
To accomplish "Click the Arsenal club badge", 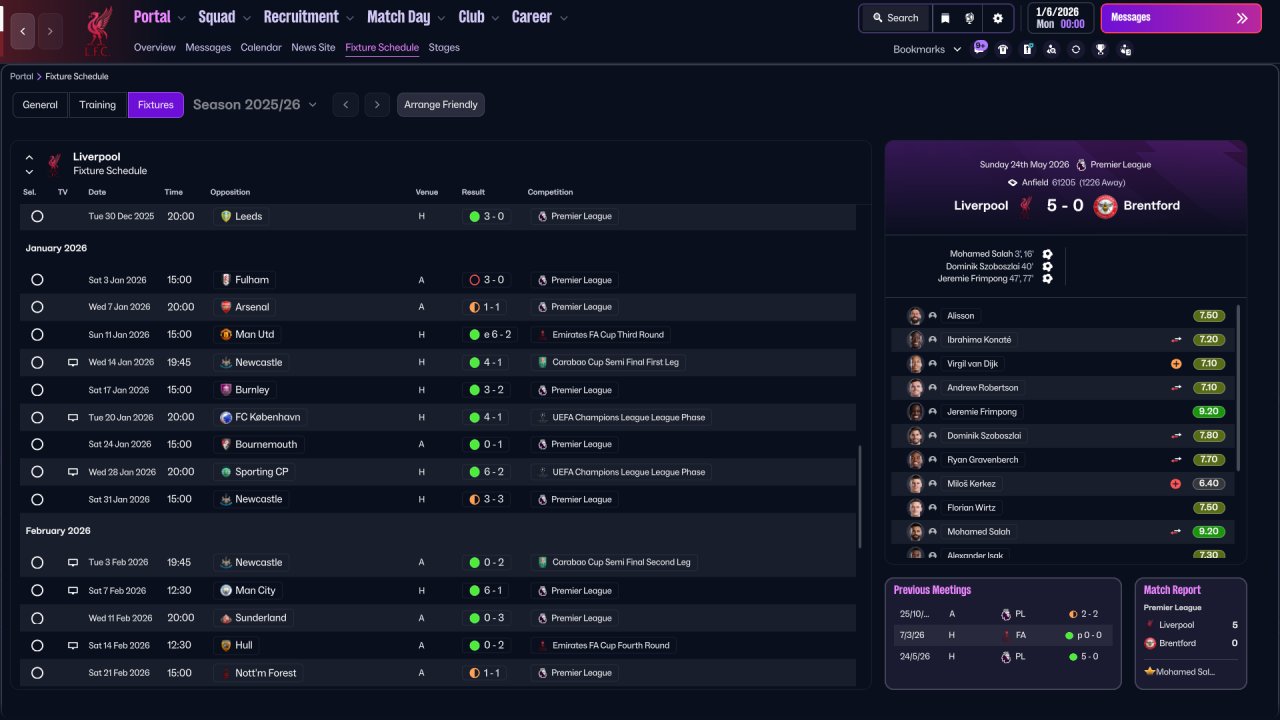I will pos(226,307).
